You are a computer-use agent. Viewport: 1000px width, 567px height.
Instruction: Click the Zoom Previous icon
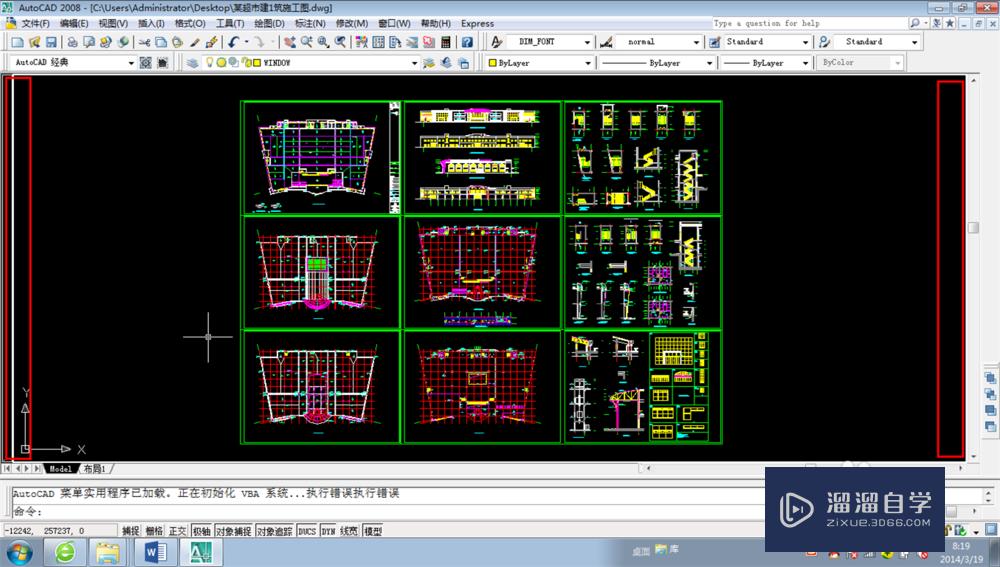click(x=341, y=42)
